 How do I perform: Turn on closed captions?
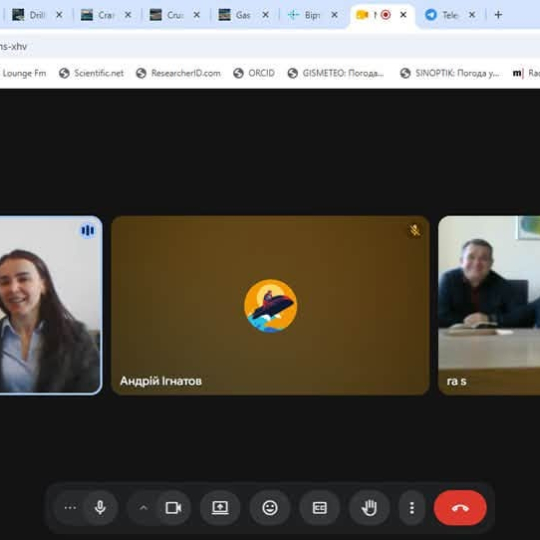tap(320, 508)
